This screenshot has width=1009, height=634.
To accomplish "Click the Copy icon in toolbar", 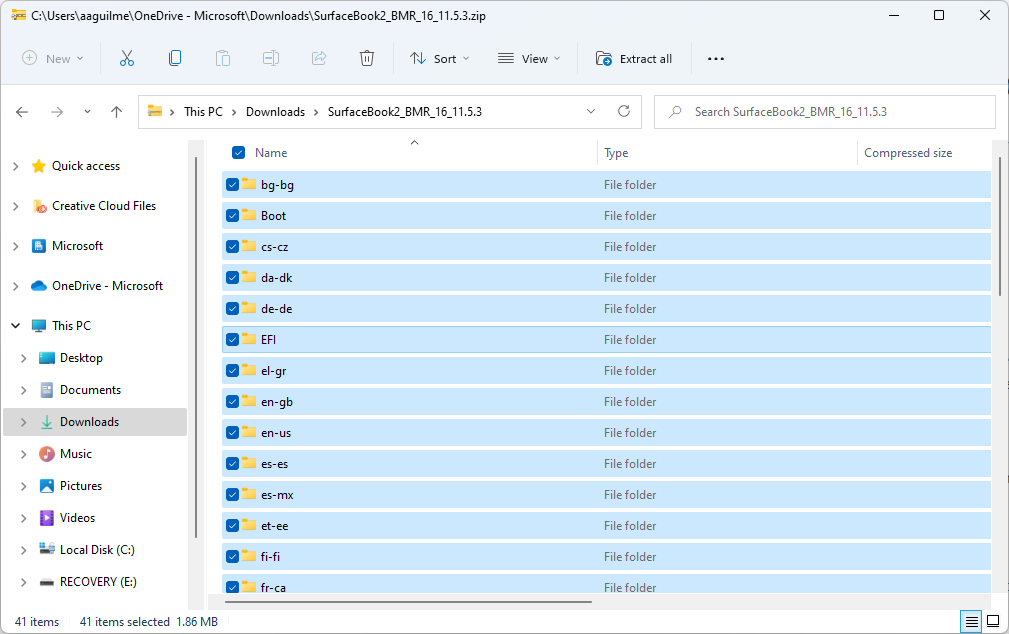I will click(175, 59).
